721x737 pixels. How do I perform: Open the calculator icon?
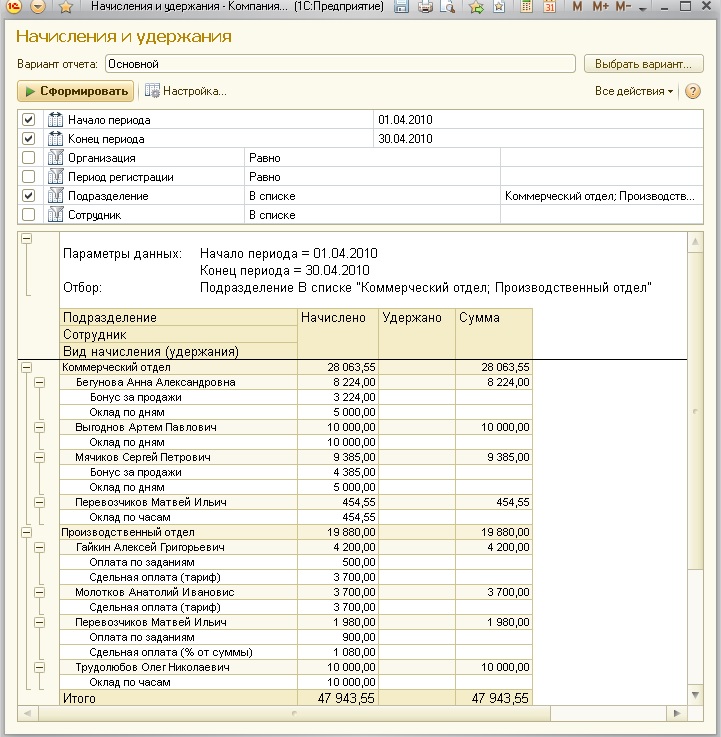pyautogui.click(x=527, y=8)
